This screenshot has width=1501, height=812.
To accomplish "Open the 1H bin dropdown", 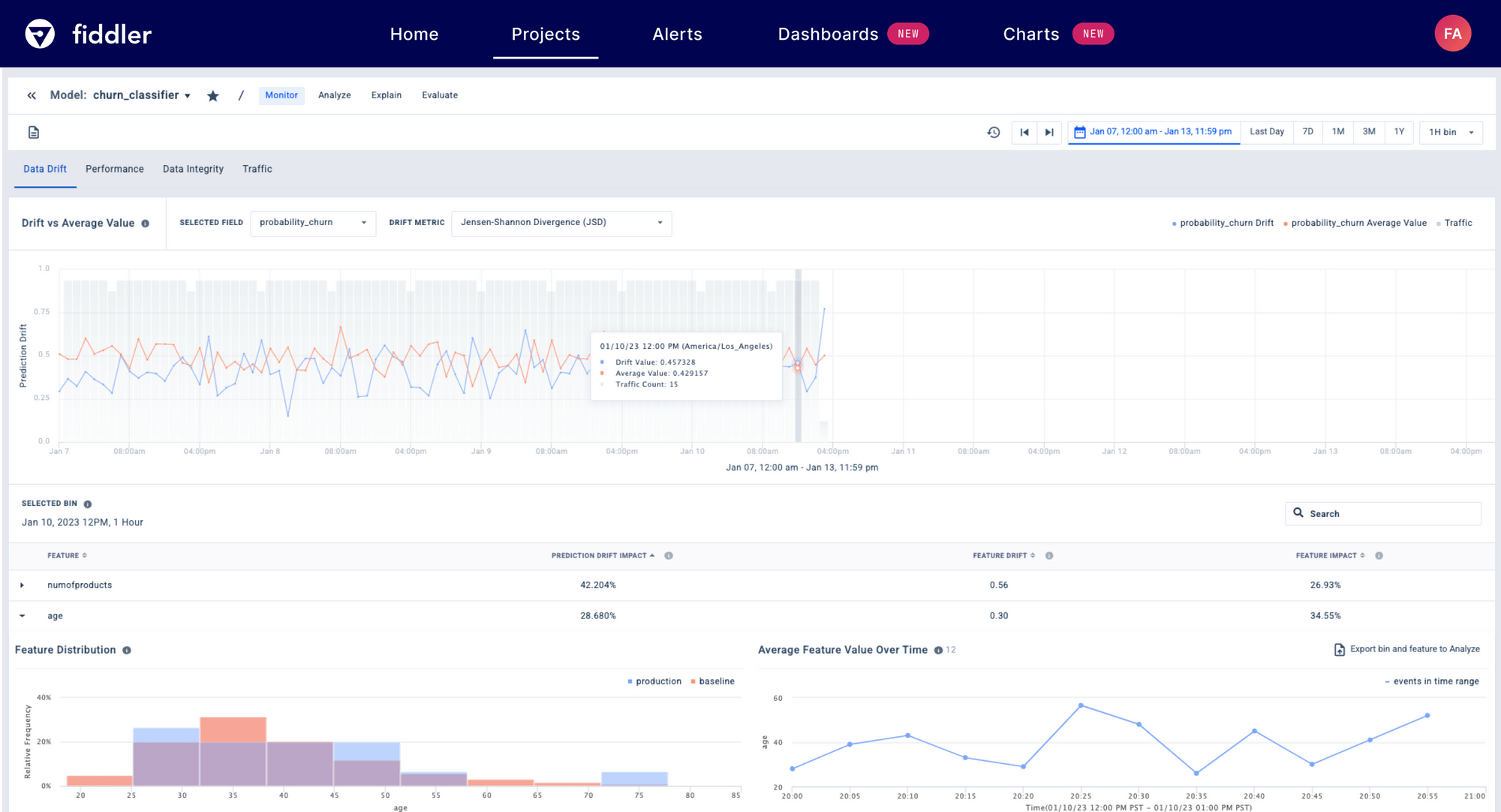I will coord(1449,131).
